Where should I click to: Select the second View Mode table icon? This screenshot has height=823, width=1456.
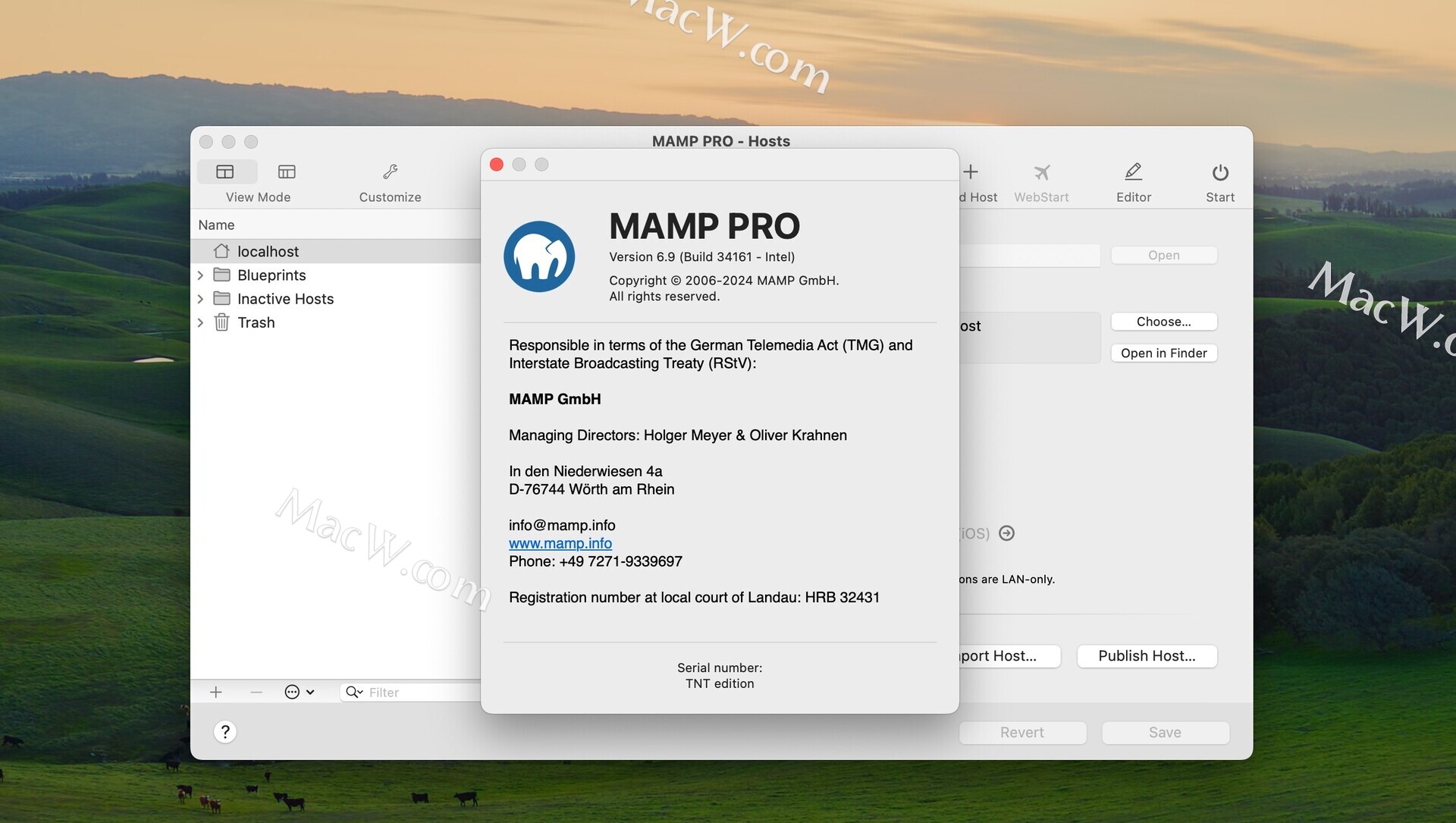tap(287, 171)
